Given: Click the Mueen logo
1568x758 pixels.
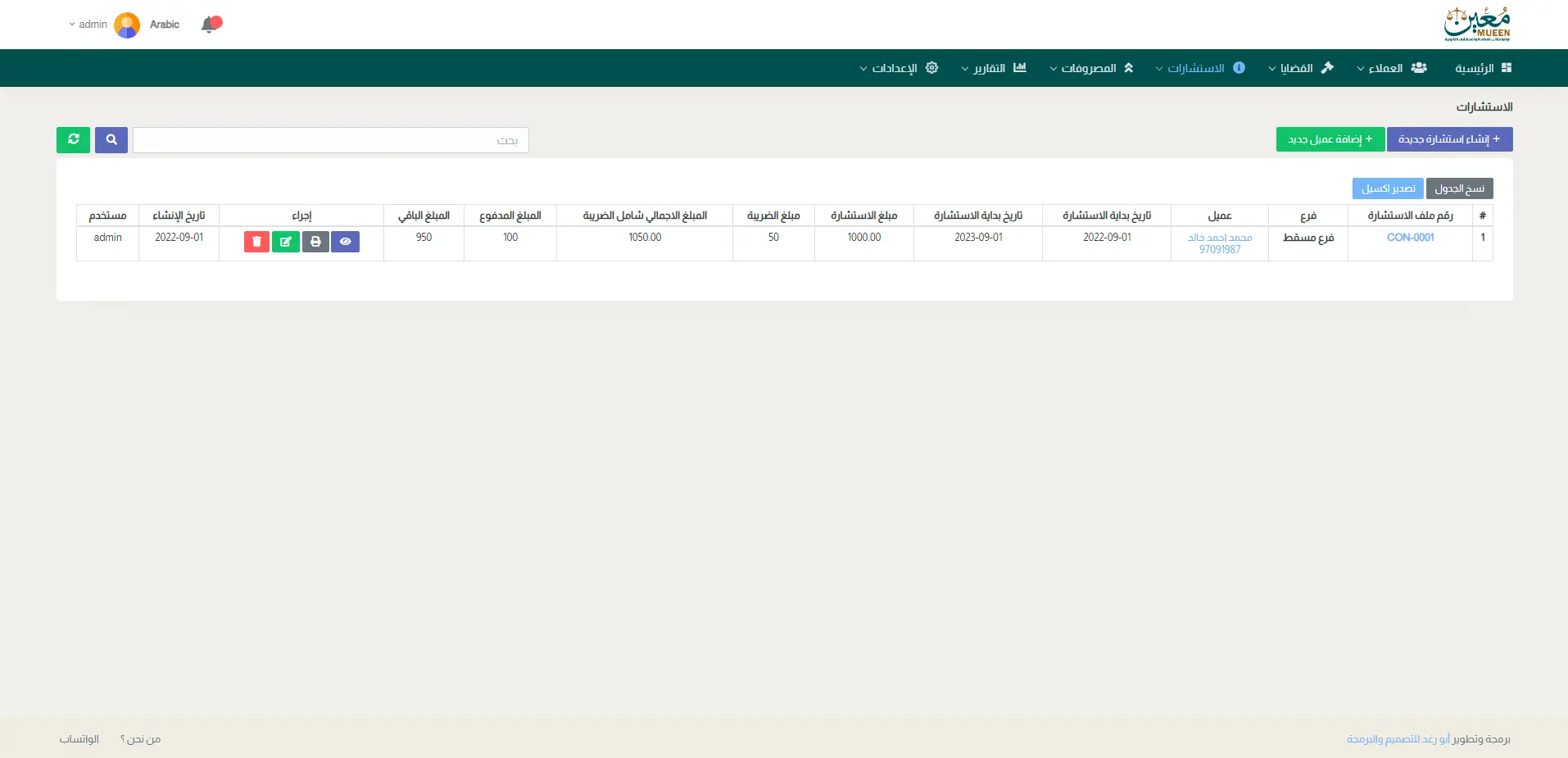Looking at the screenshot, I should pos(1477,25).
